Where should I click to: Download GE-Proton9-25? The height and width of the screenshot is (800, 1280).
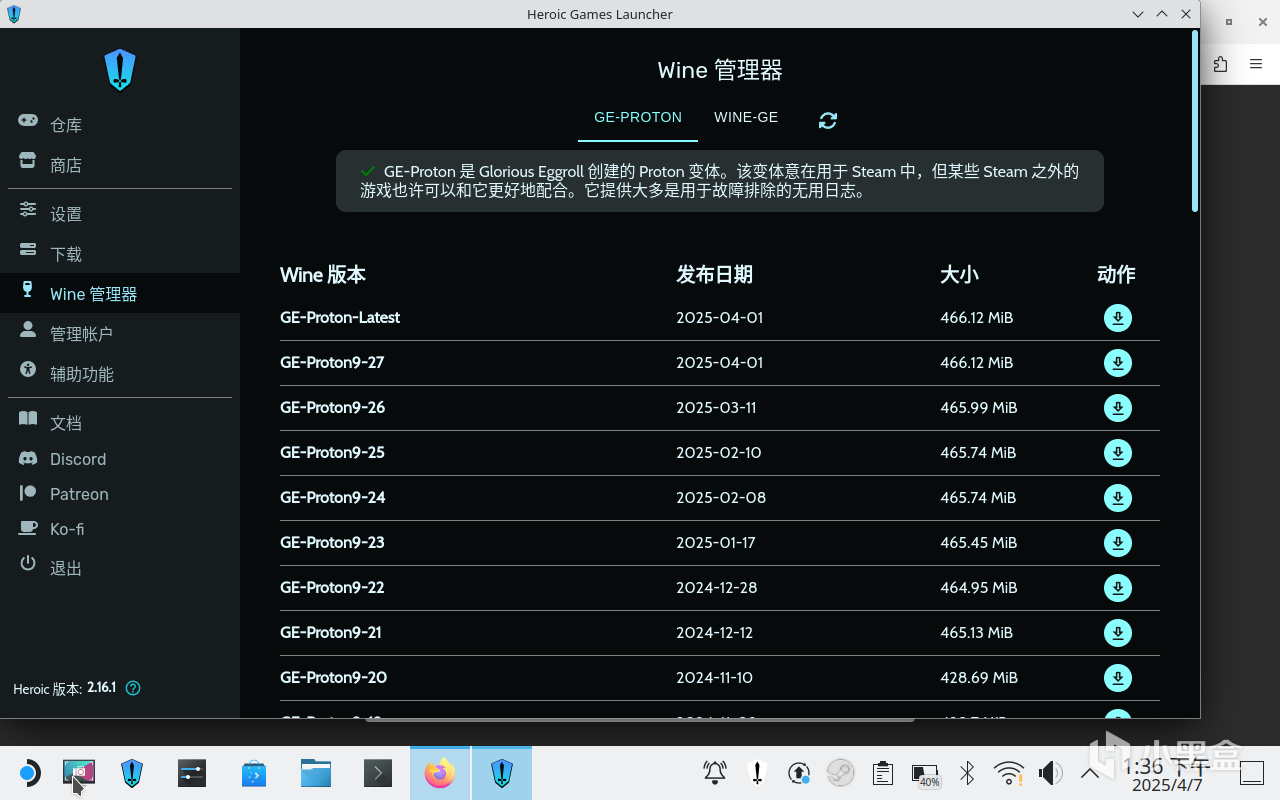pos(1118,453)
